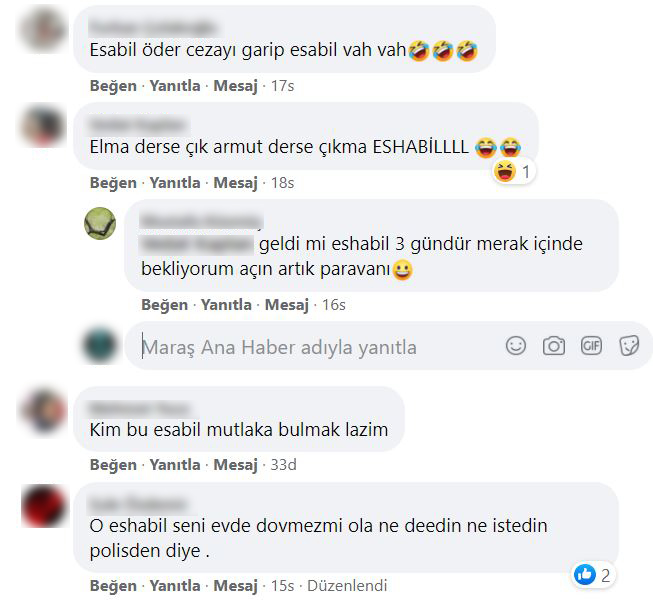The width and height of the screenshot is (653, 605).
Task: Open the tagged name in the reply
Action: click(197, 244)
